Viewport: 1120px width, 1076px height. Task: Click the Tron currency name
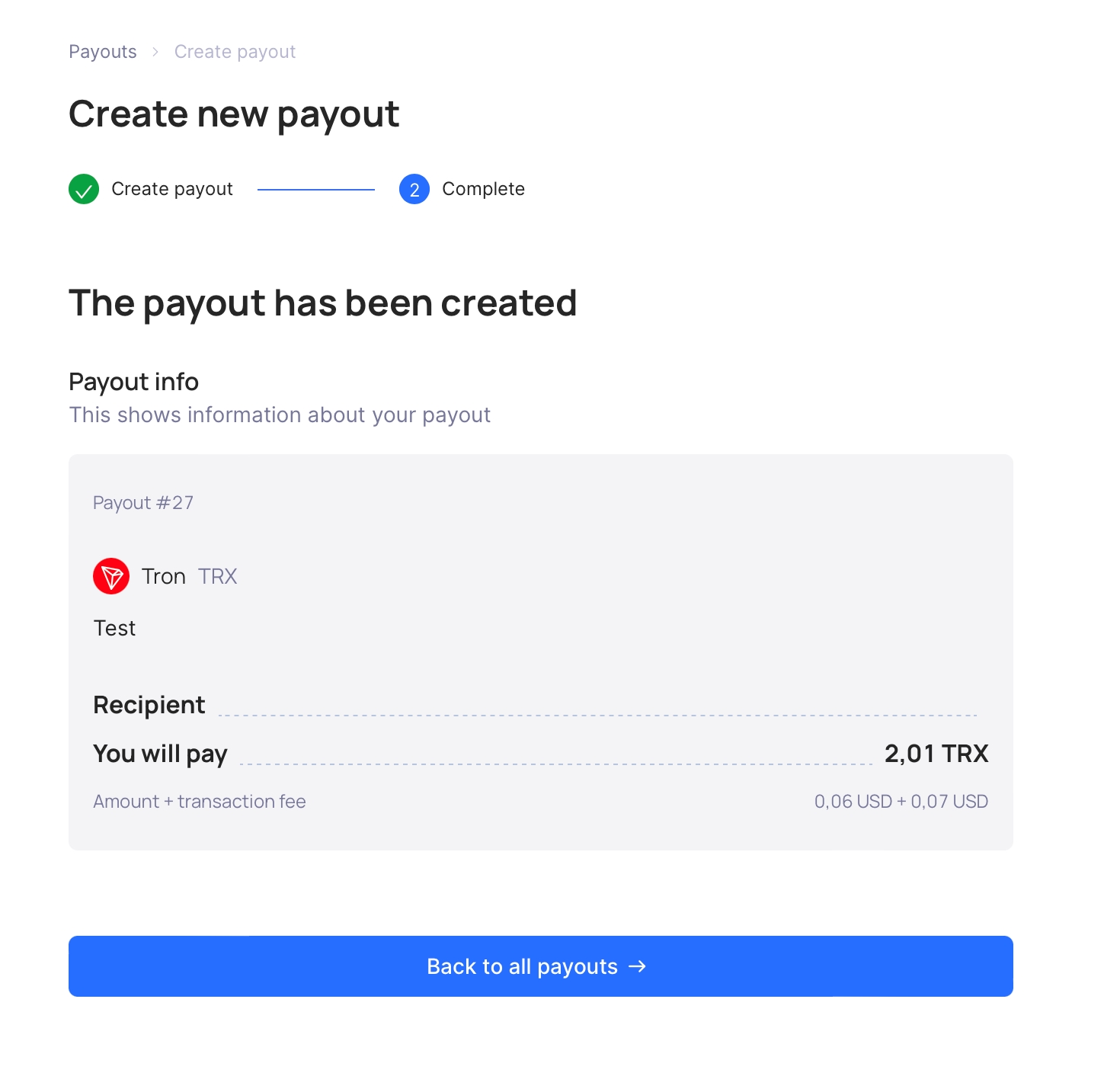(164, 576)
